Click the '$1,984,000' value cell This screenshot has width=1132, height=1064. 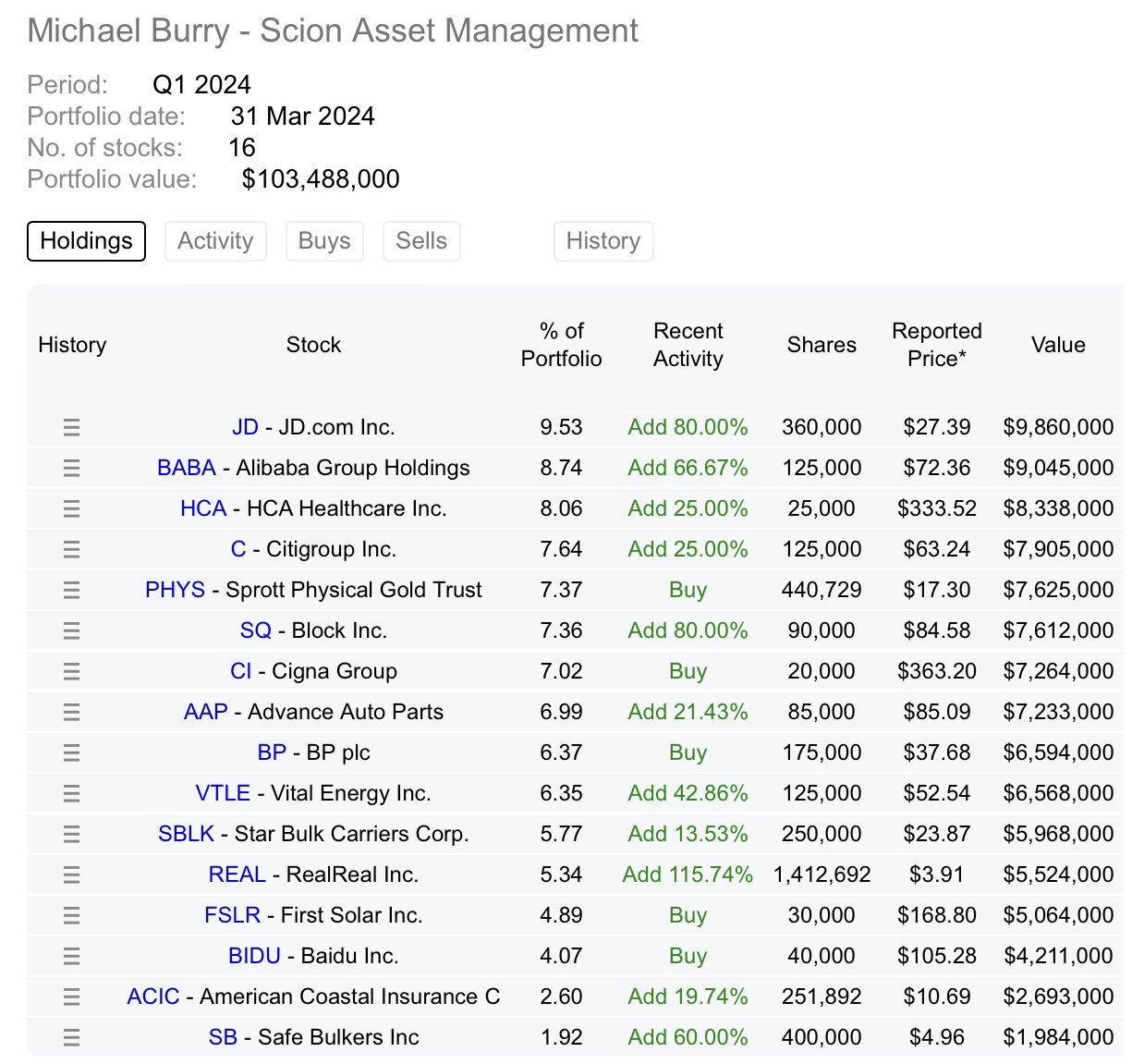point(1058,1037)
